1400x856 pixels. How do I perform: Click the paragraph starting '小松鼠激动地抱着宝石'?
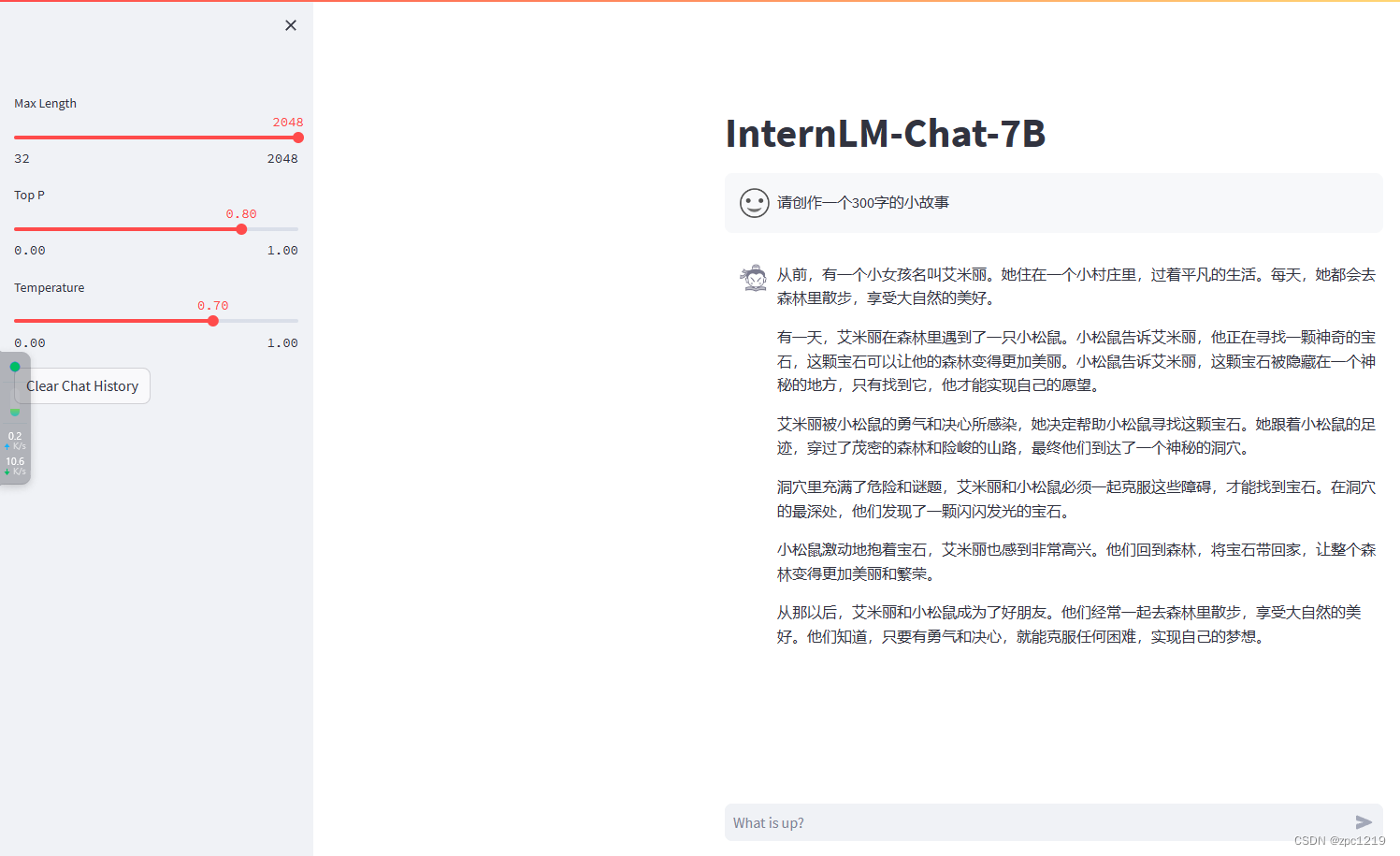tap(1076, 562)
